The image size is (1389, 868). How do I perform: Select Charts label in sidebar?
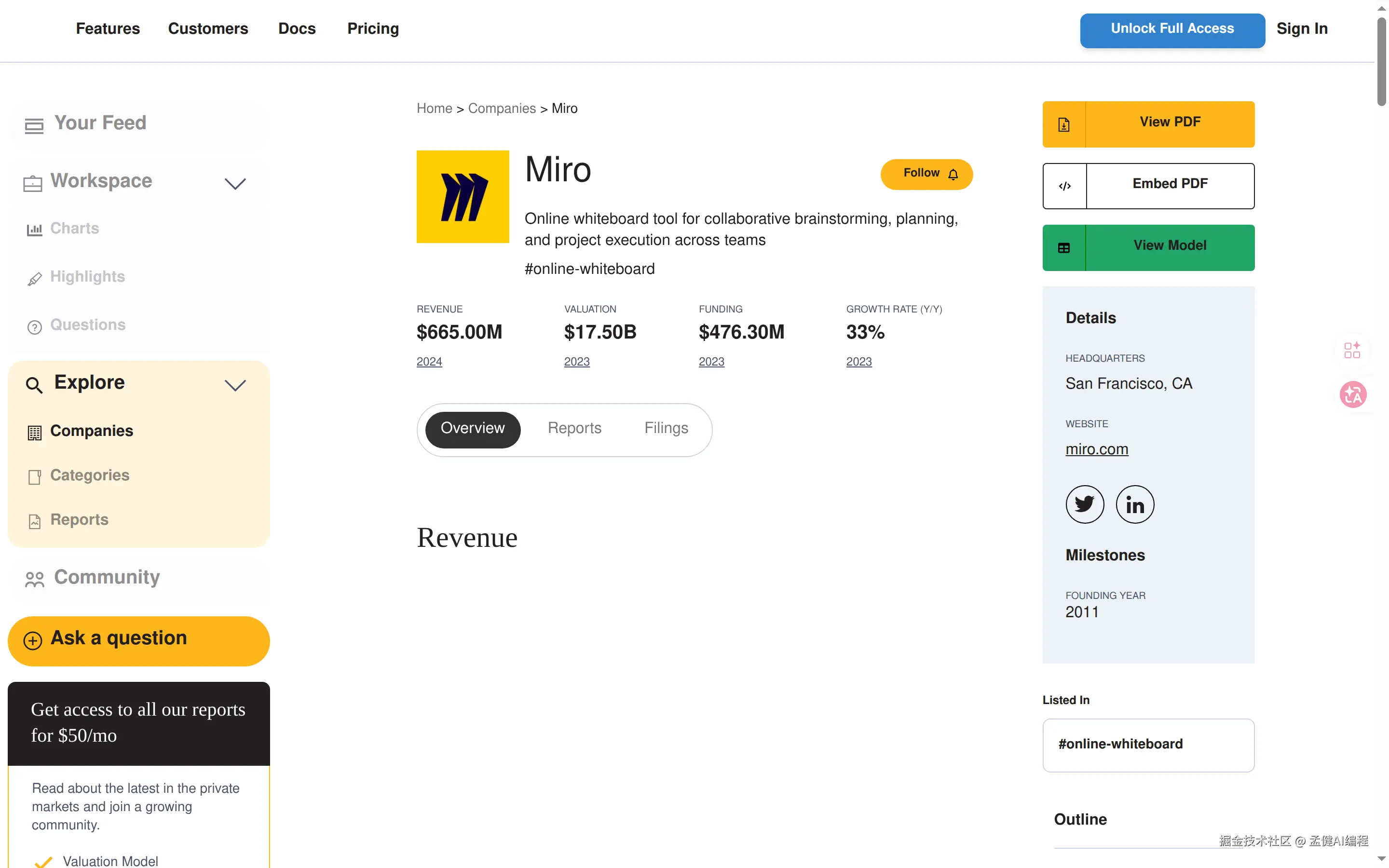75,229
